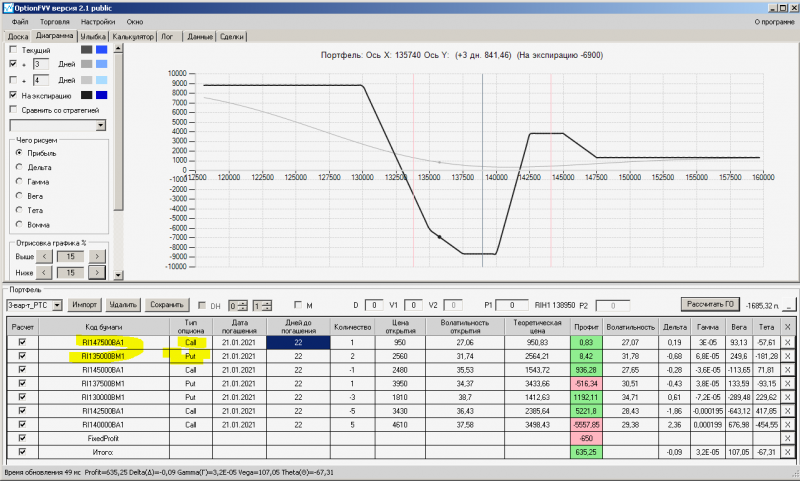
Task: Switch to the Калькулятор tab
Action: (133, 37)
